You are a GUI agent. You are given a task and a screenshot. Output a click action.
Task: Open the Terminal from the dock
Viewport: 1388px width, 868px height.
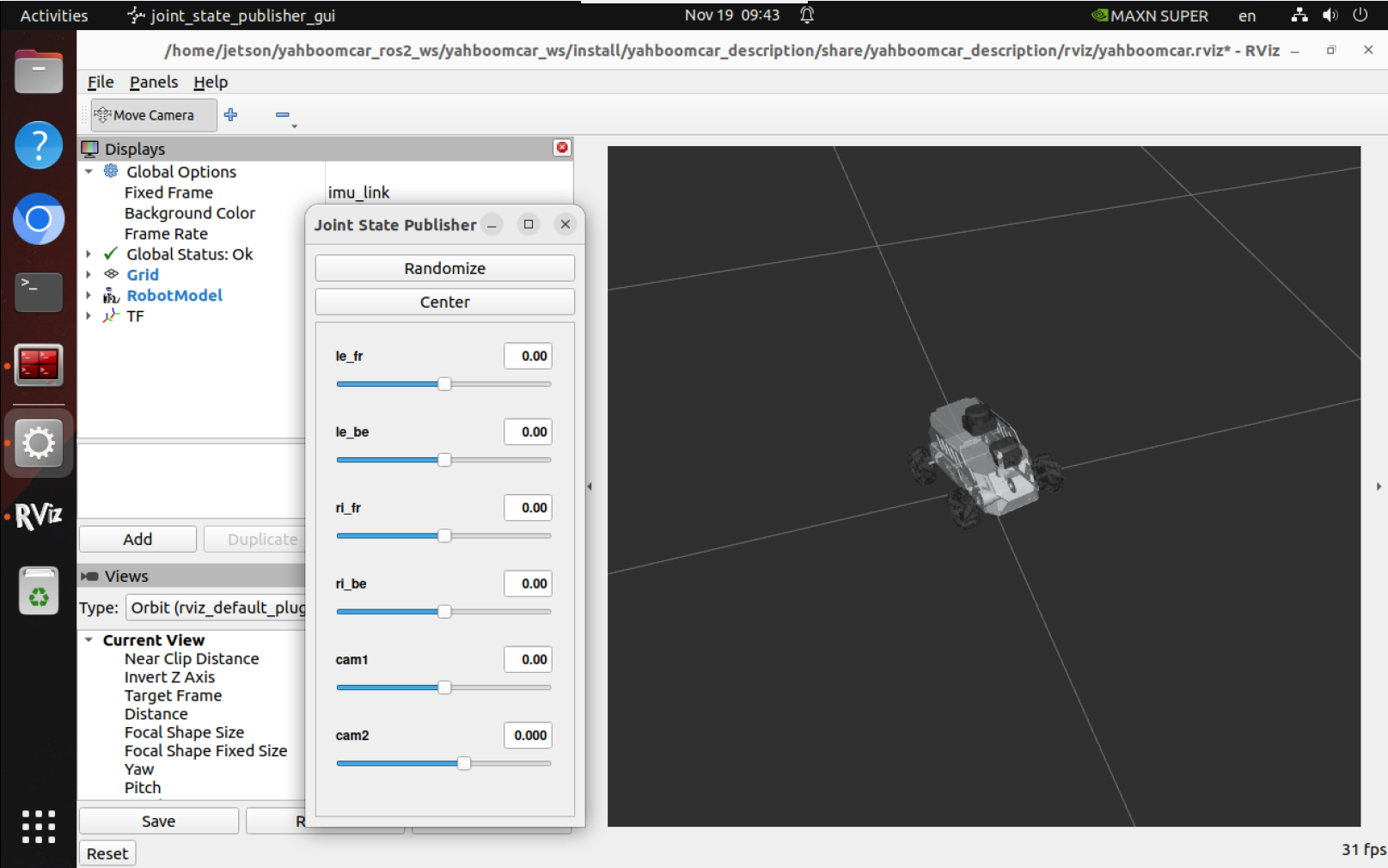[x=39, y=292]
